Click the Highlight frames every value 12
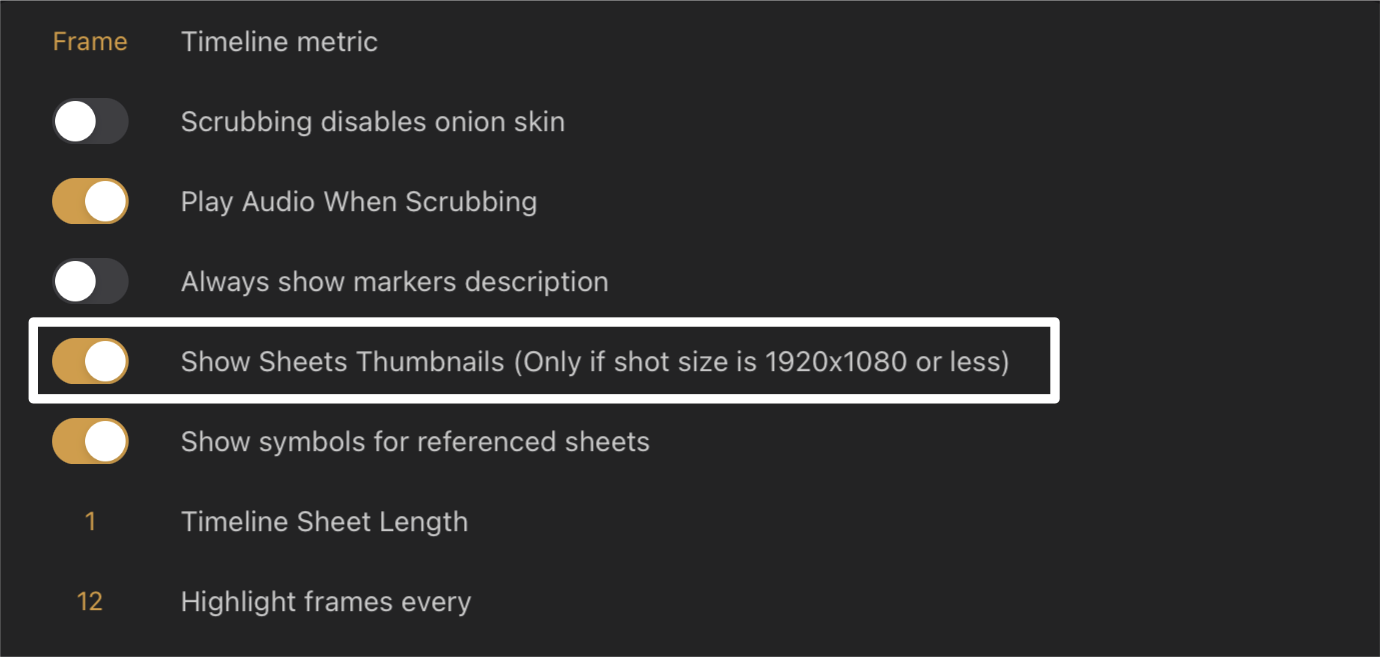The height and width of the screenshot is (657, 1380). (x=90, y=602)
